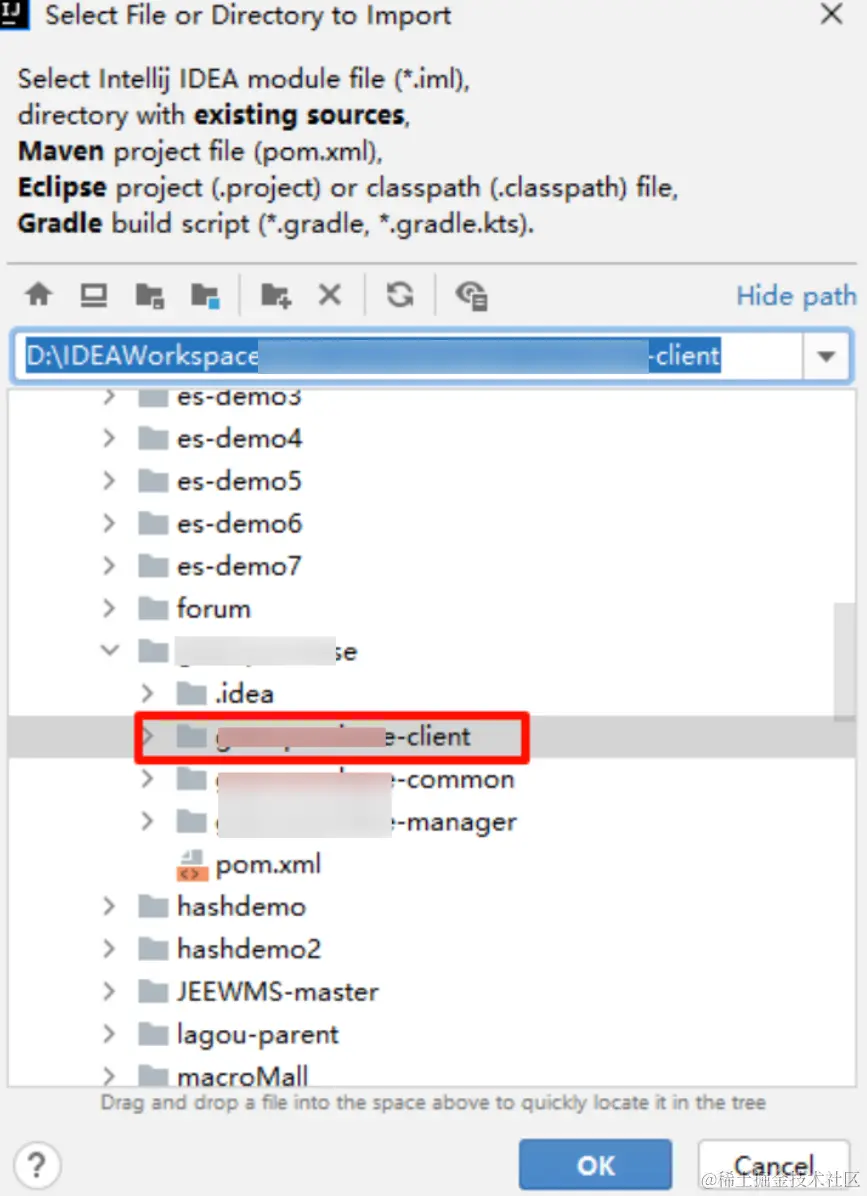Open the help question mark button
867x1196 pixels.
coord(36,1165)
